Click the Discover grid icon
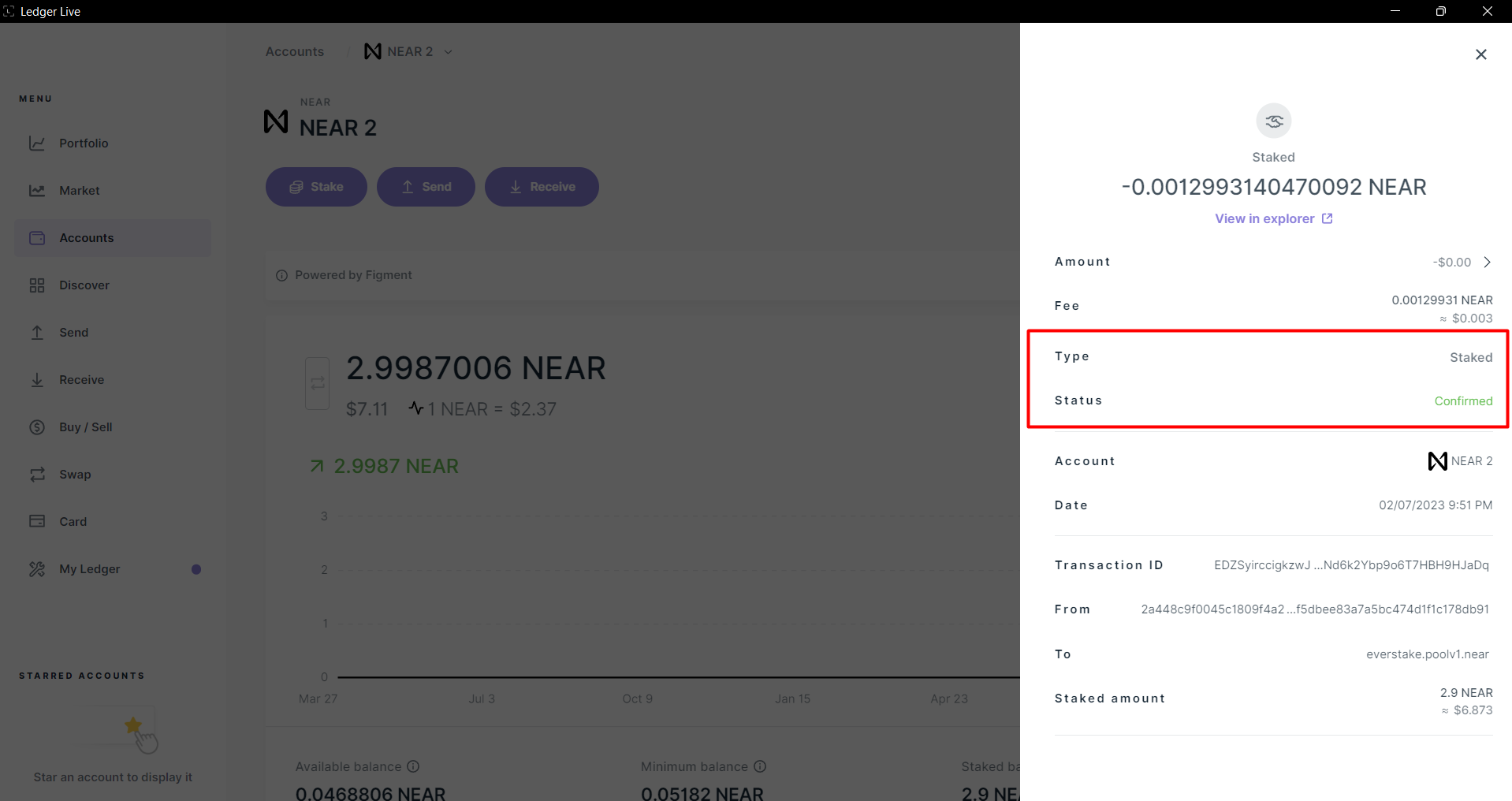The image size is (1512, 801). coord(37,285)
